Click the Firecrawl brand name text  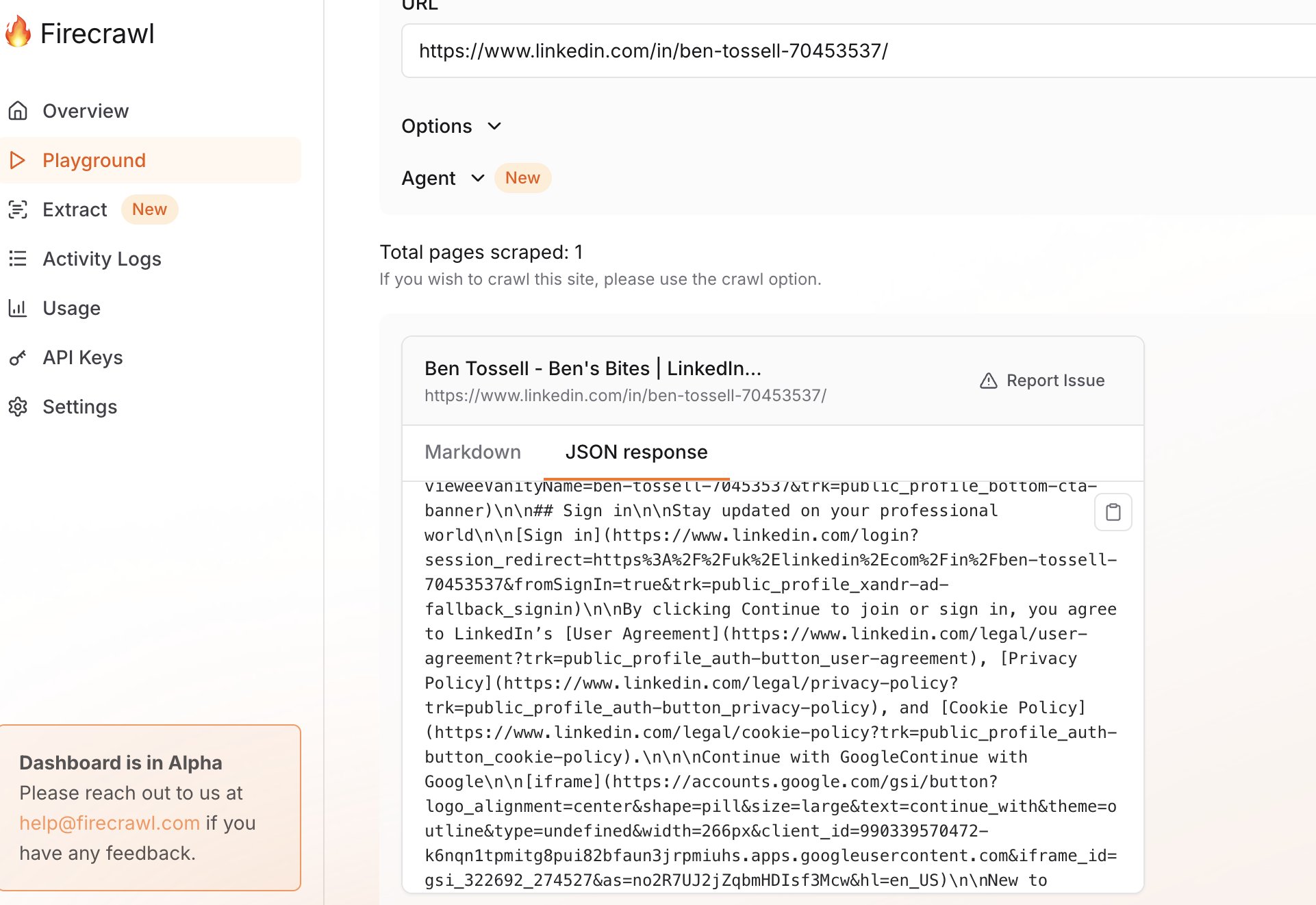tap(97, 34)
